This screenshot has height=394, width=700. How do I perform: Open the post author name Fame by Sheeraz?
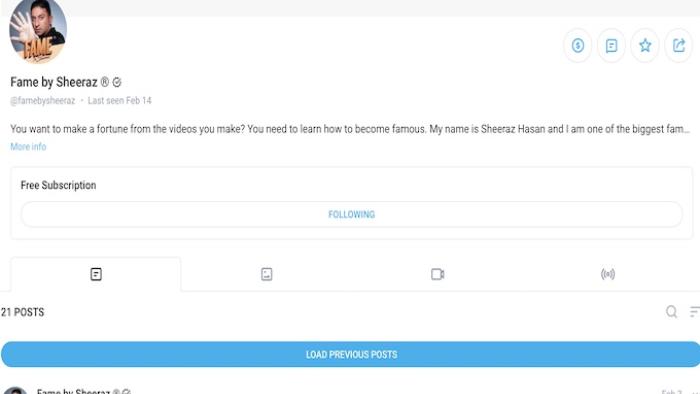[x=73, y=391]
